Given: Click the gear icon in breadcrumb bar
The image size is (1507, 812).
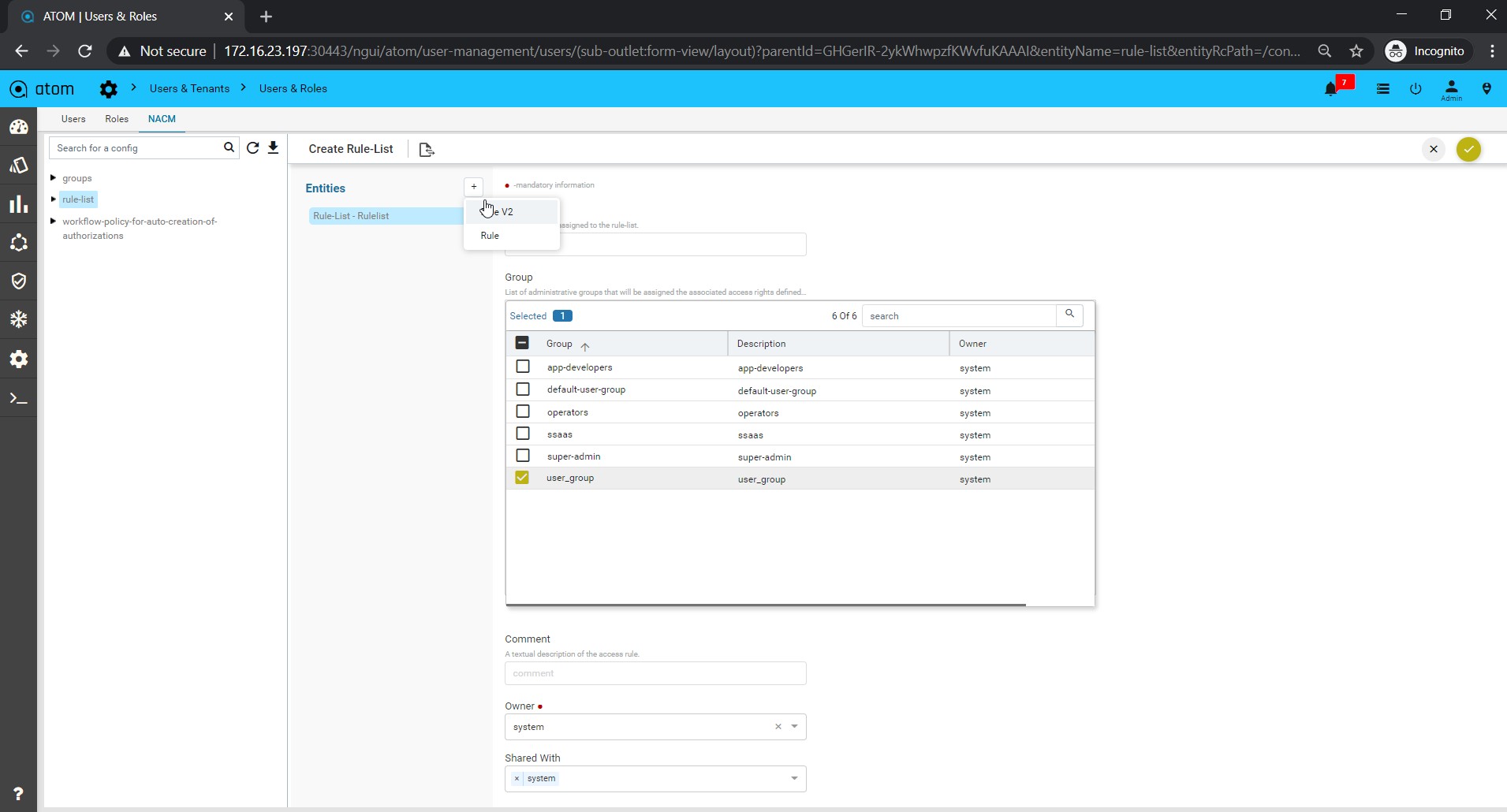Looking at the screenshot, I should (x=108, y=89).
